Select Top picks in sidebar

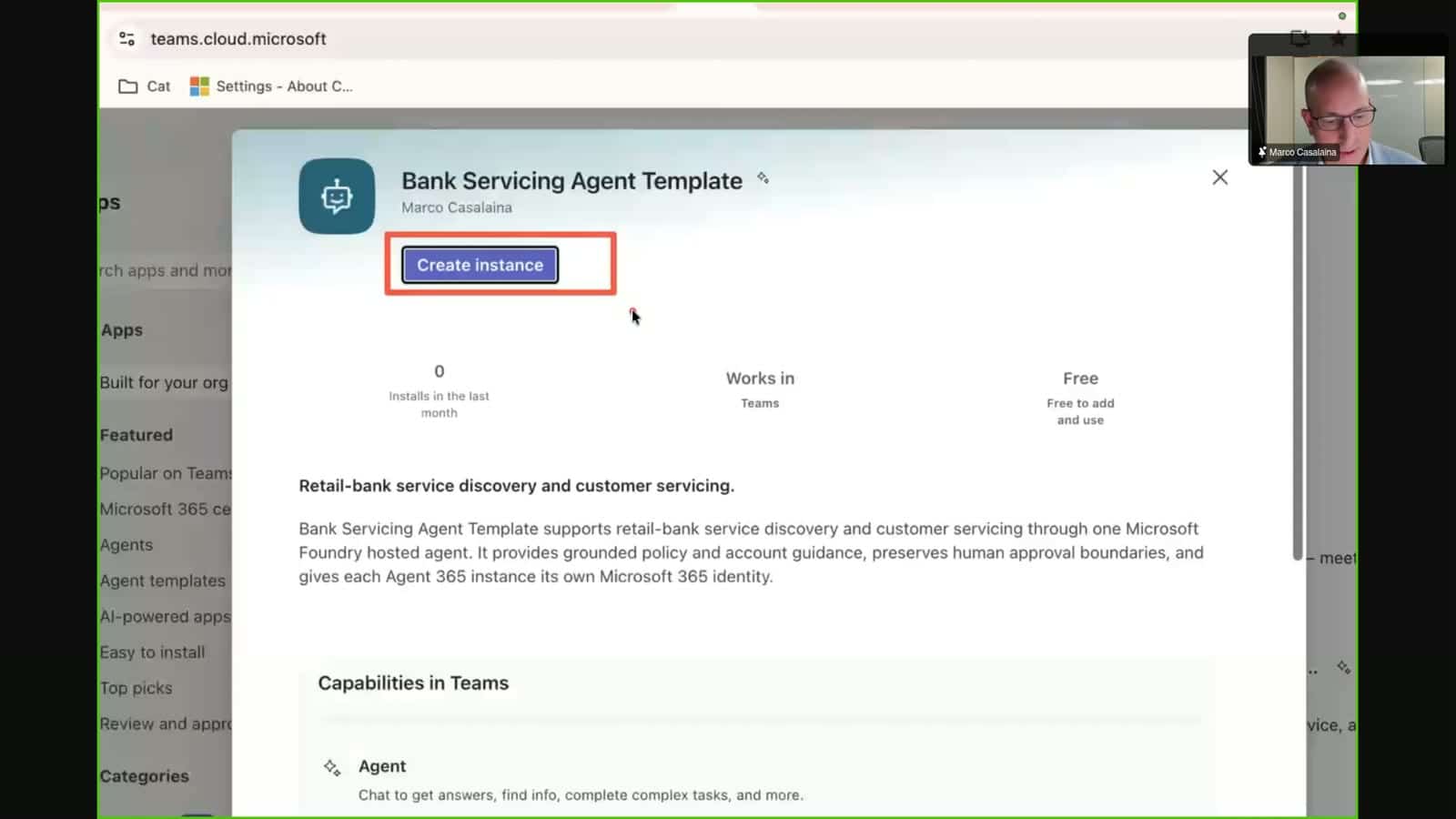136,688
